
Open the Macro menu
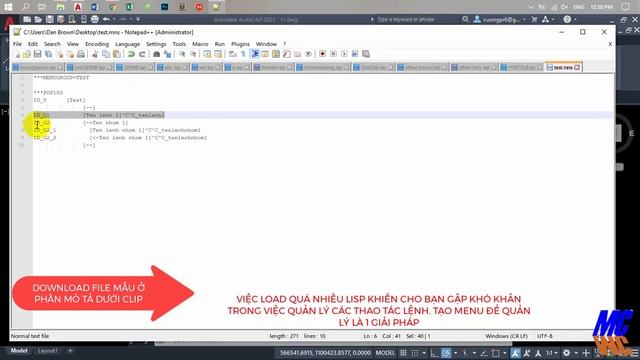pos(200,44)
